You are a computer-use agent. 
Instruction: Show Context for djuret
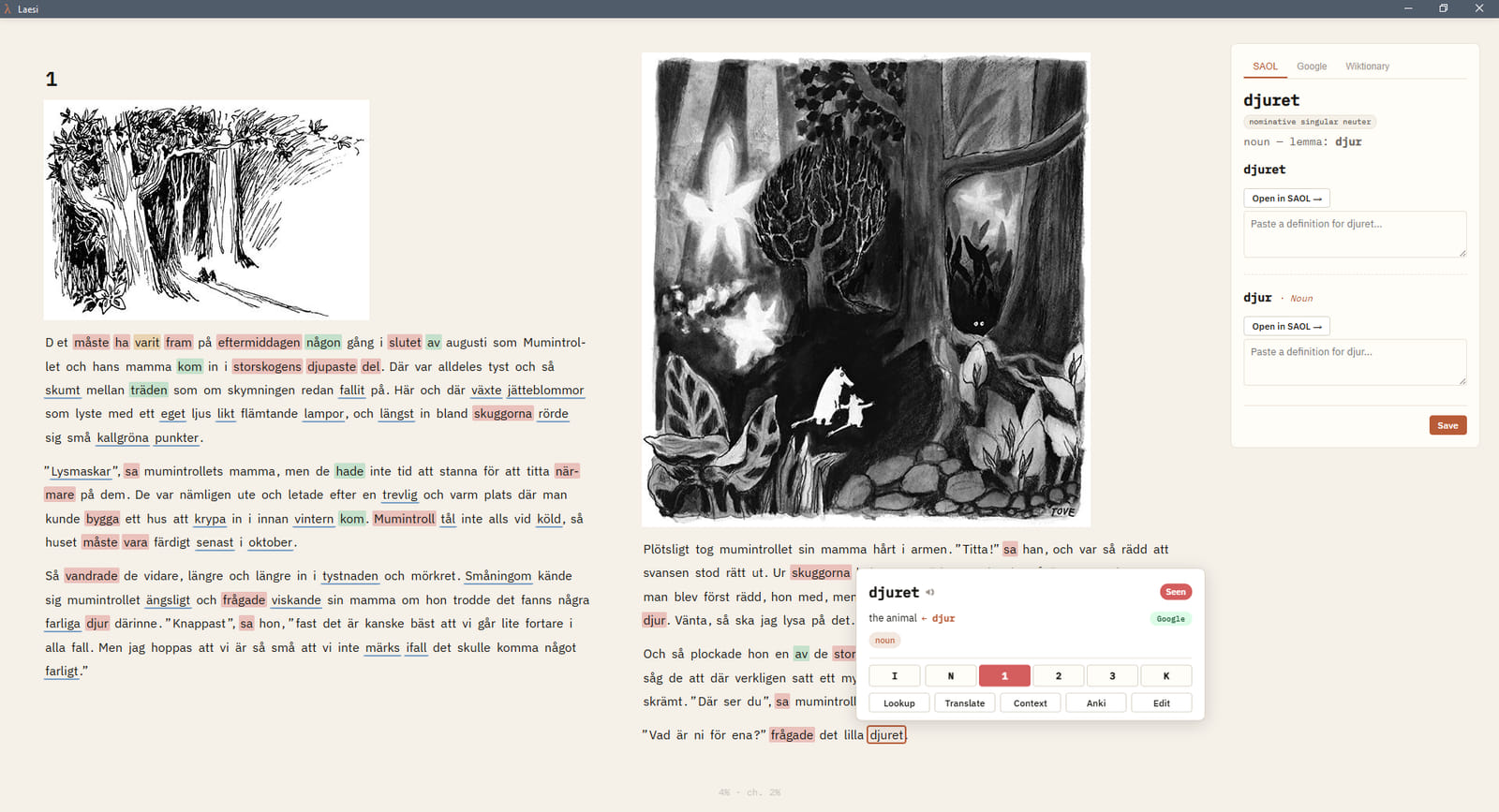pos(1031,703)
